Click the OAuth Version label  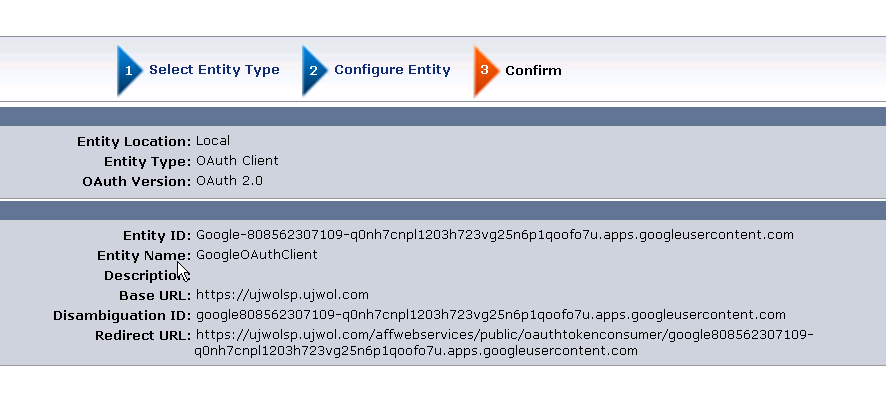(x=137, y=182)
